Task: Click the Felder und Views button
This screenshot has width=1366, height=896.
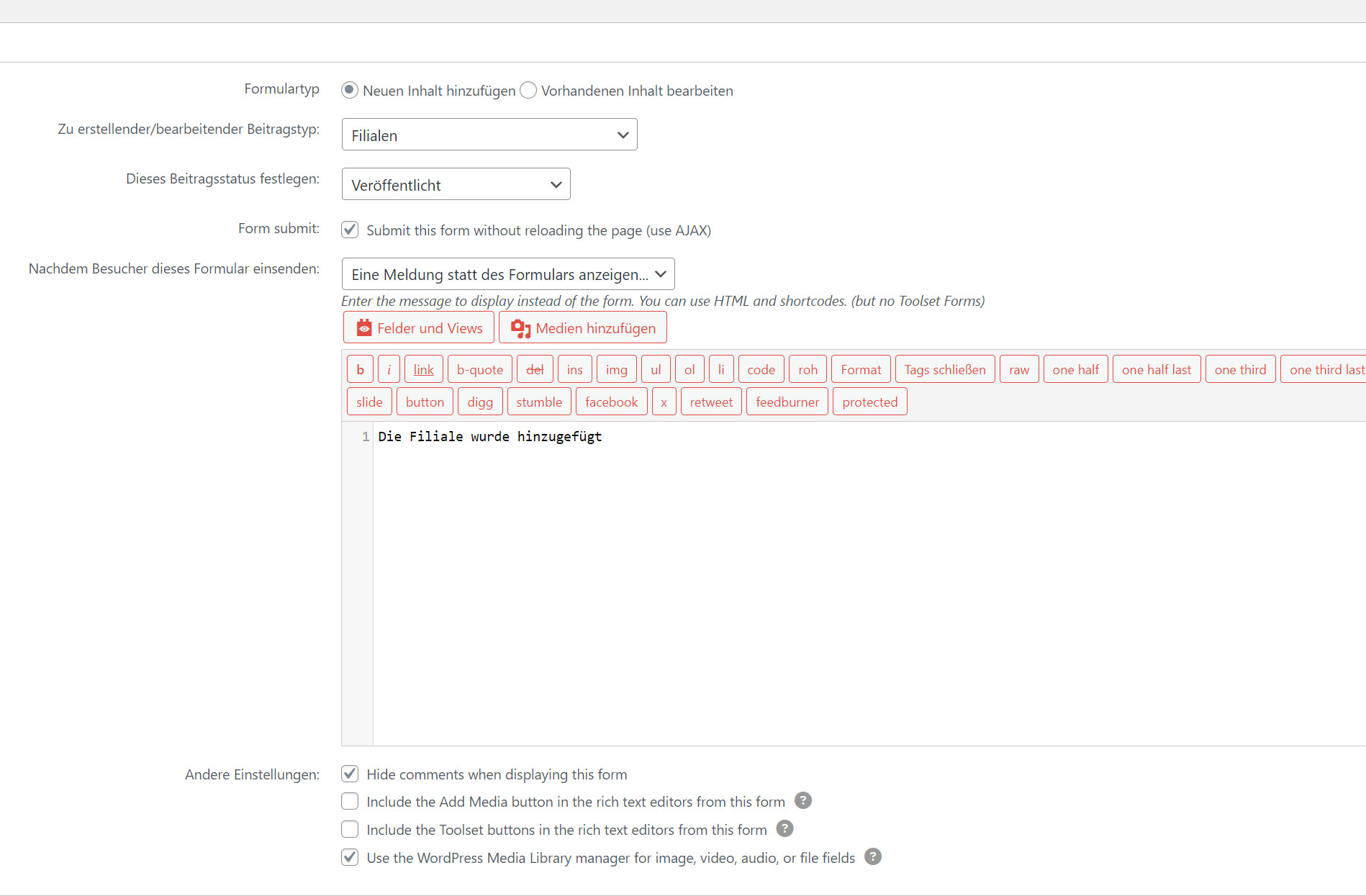Action: click(x=419, y=327)
